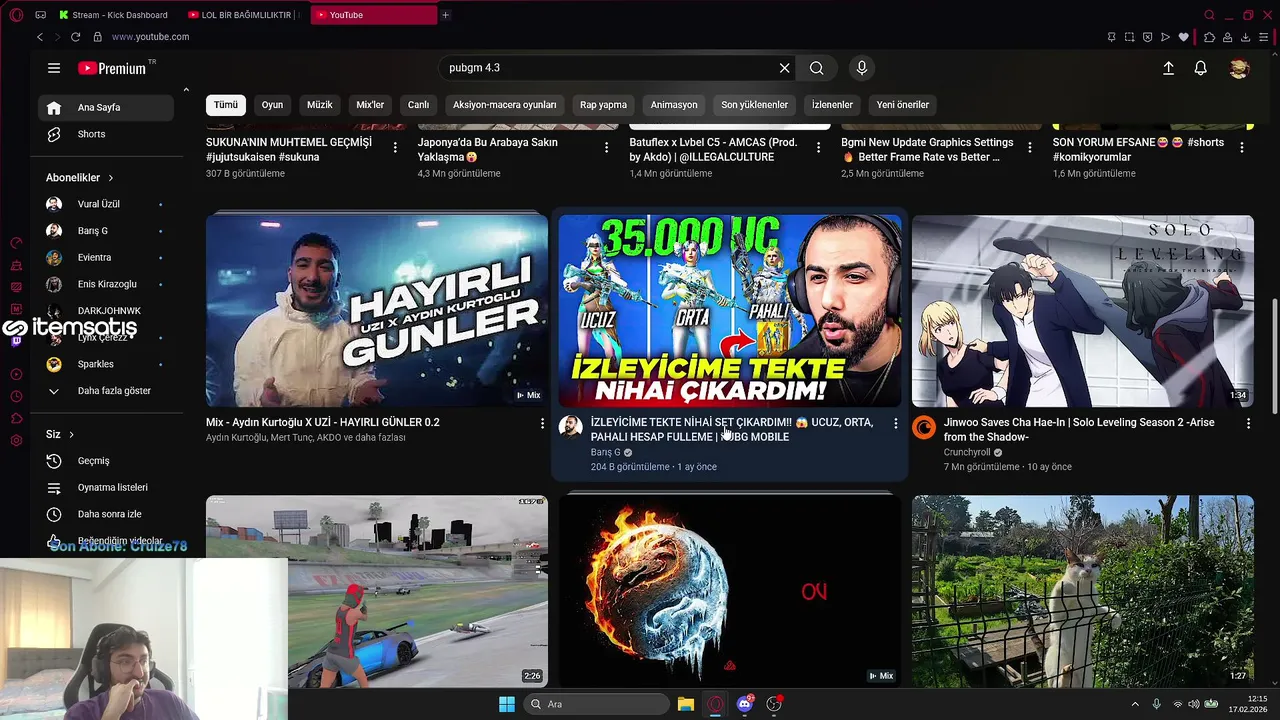Clear the pubgm 4.3 search text

(785, 68)
